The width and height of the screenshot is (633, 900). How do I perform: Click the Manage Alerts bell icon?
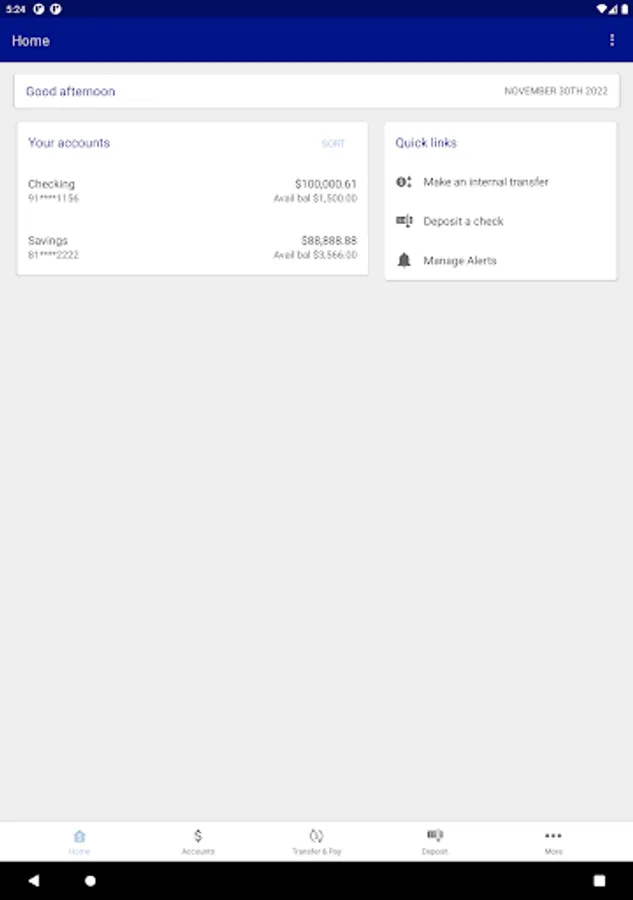click(404, 260)
